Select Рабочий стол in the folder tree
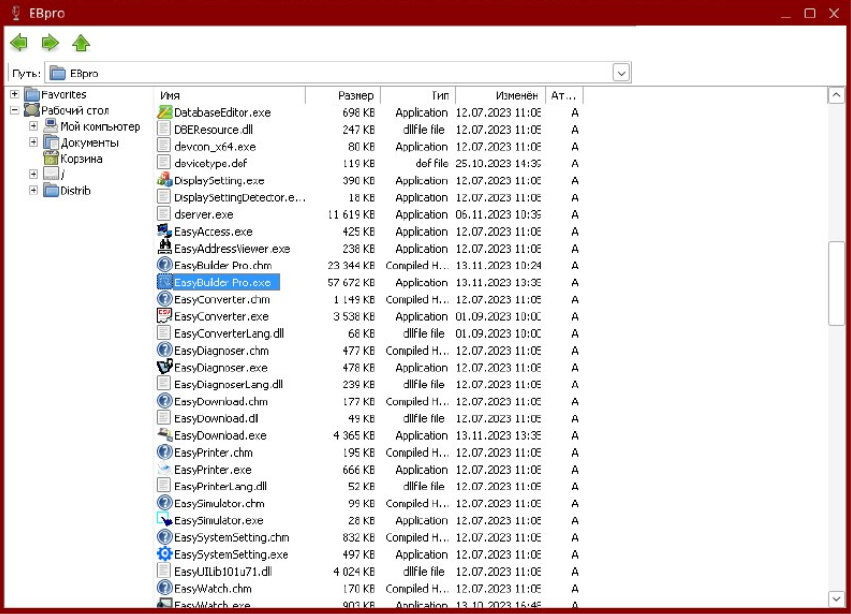This screenshot has height=614, width=851. [x=75, y=110]
